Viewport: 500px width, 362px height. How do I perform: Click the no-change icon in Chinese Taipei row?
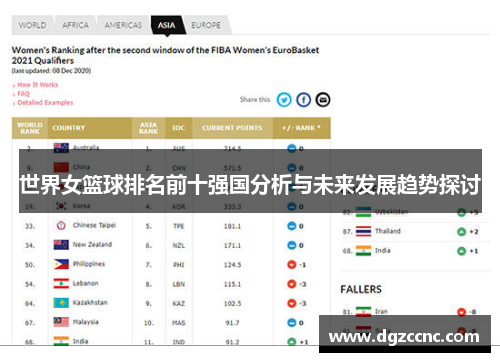[292, 226]
